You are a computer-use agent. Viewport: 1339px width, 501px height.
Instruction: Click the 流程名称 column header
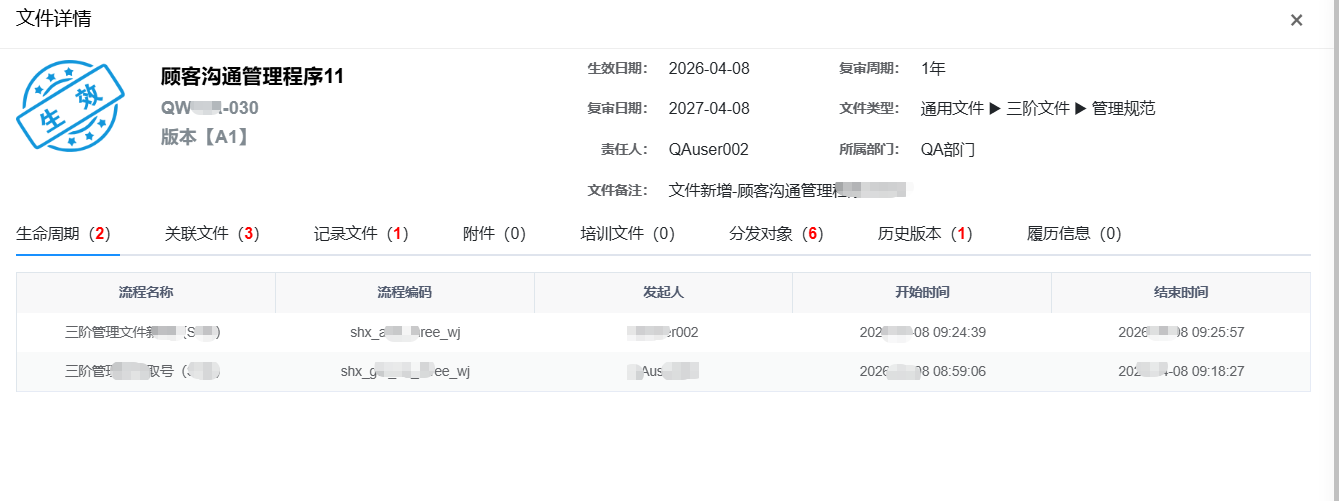(146, 292)
